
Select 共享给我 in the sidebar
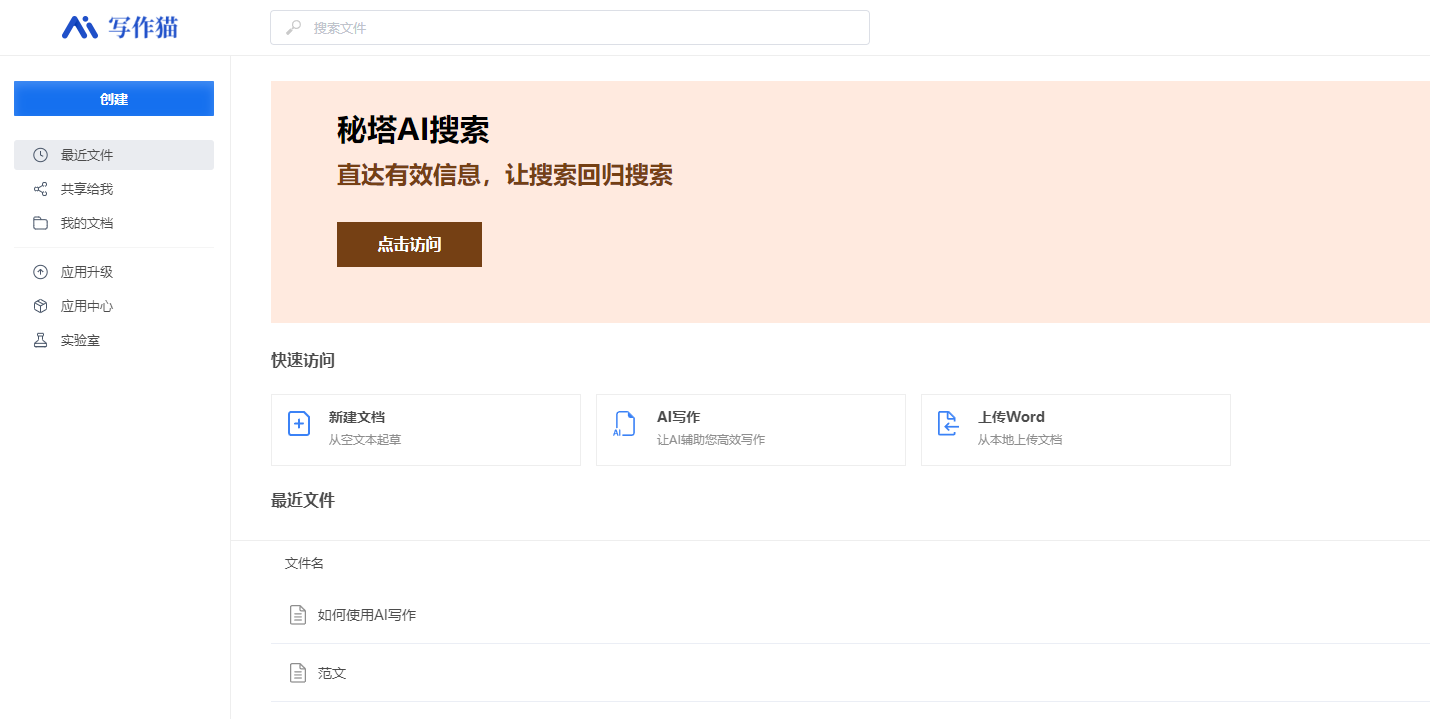[114, 189]
